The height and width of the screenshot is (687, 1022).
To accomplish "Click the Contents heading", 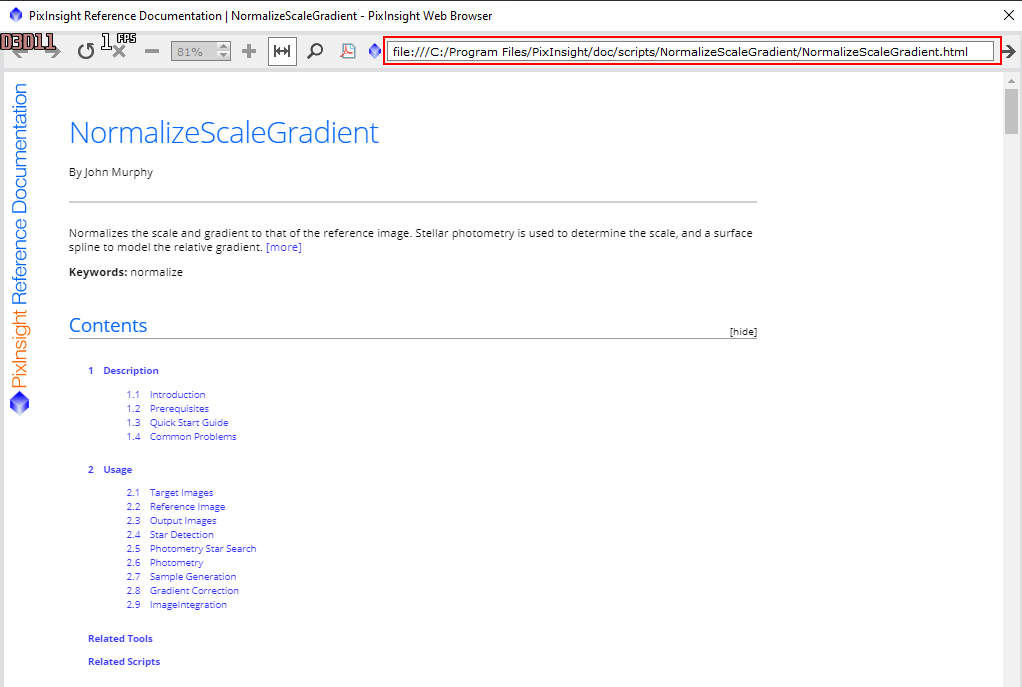I will (108, 325).
